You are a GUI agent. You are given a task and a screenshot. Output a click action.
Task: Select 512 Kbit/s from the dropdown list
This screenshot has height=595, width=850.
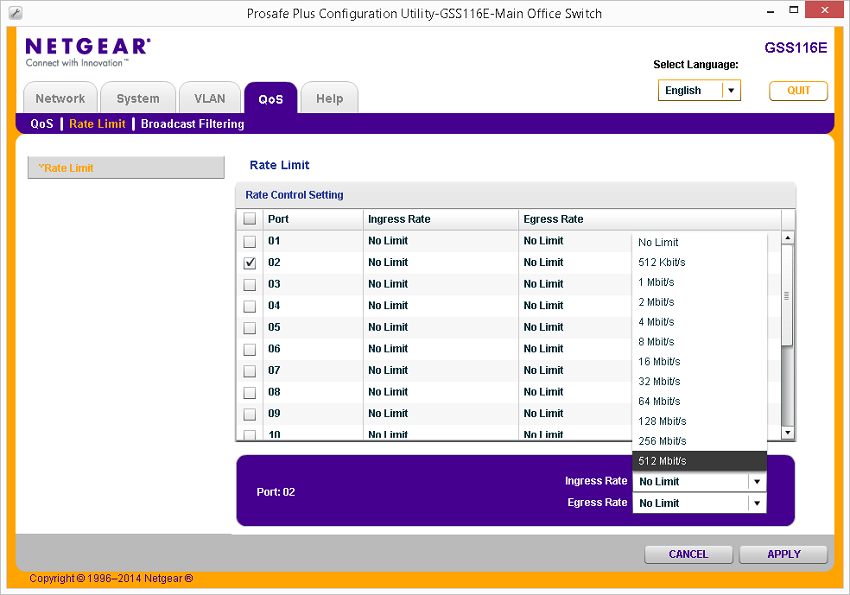[699, 262]
